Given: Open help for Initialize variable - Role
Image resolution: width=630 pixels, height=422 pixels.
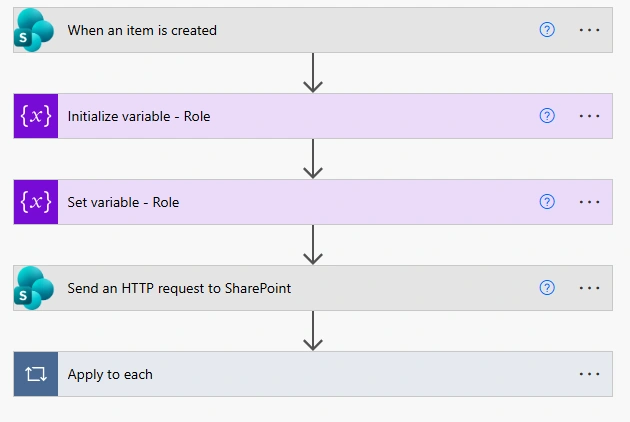Looking at the screenshot, I should (x=547, y=116).
